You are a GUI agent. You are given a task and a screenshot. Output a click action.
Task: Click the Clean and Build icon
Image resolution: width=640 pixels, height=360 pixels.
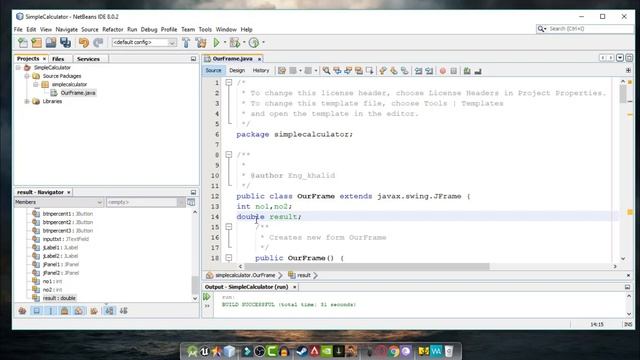(x=201, y=42)
